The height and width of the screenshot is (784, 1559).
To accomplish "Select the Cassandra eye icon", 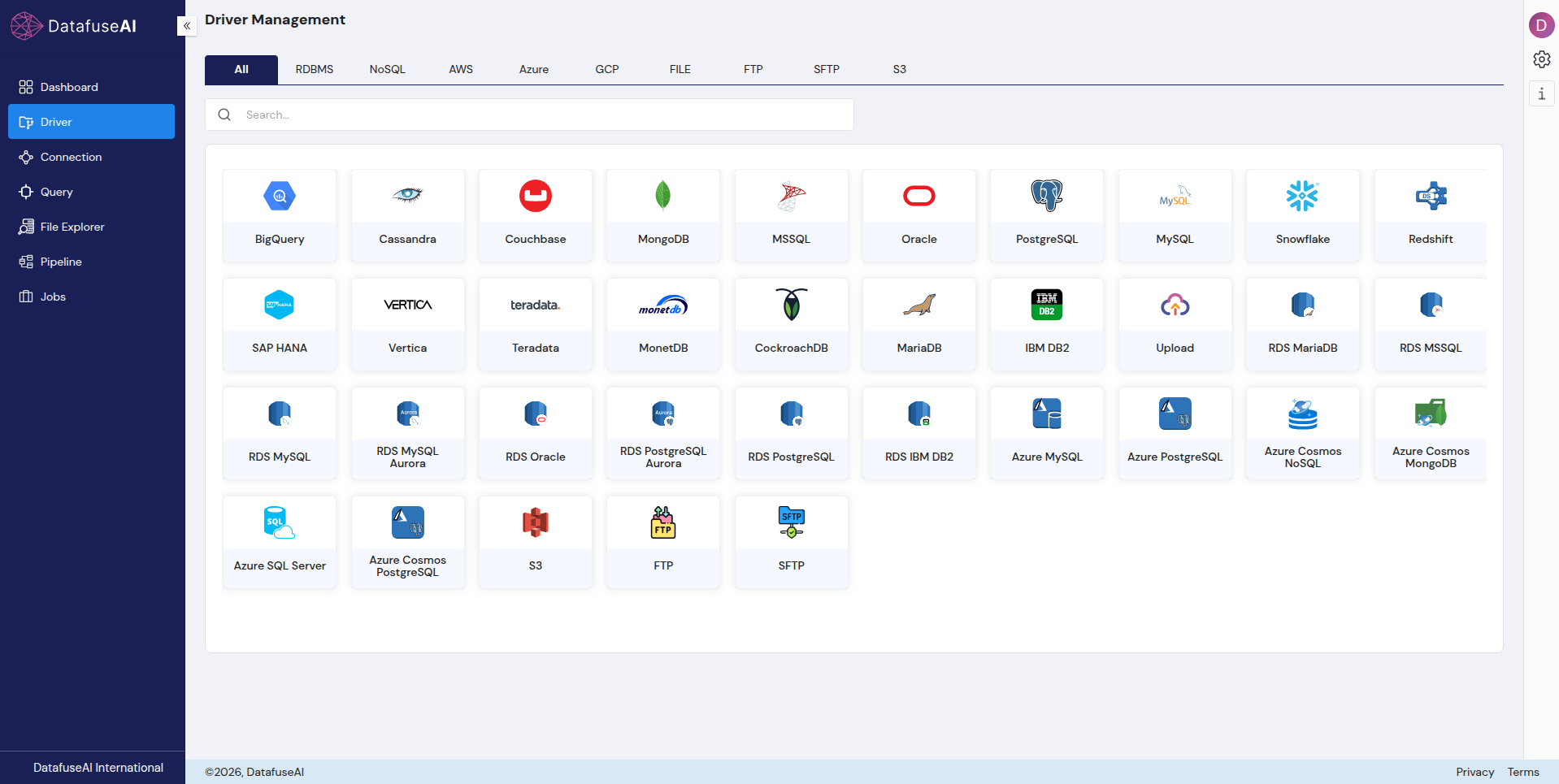I will coord(407,195).
